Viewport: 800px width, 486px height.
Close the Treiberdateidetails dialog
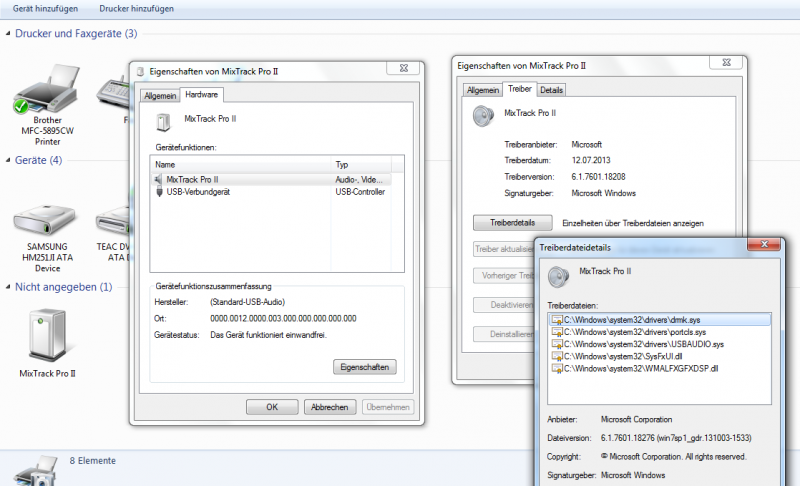pos(764,244)
